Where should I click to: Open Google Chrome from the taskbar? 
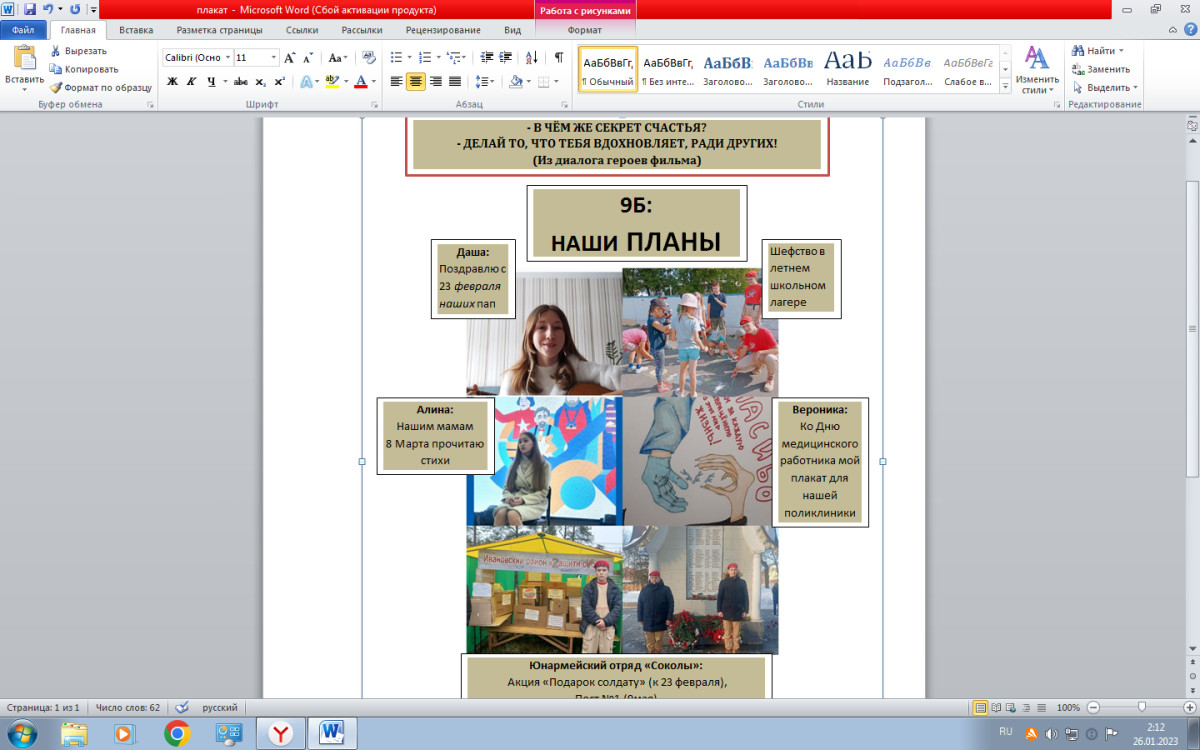tap(177, 733)
